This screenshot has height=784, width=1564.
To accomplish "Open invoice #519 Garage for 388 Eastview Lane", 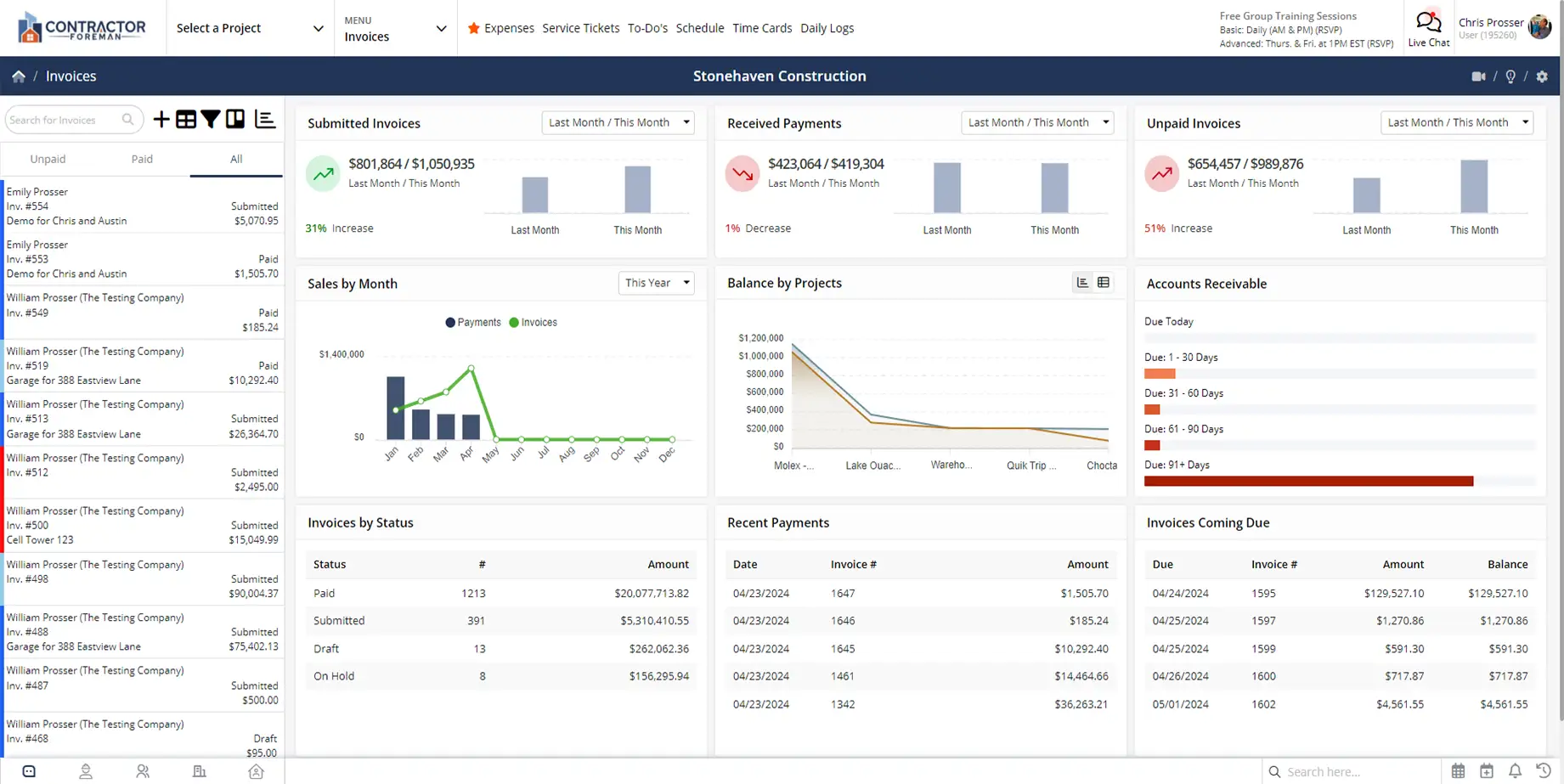I will [143, 366].
